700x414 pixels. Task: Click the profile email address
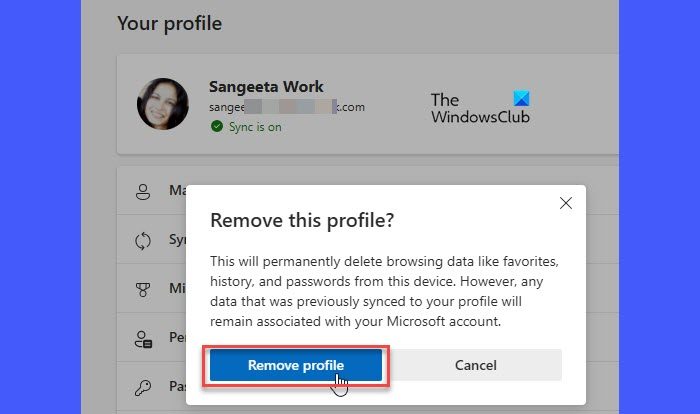[x=287, y=107]
